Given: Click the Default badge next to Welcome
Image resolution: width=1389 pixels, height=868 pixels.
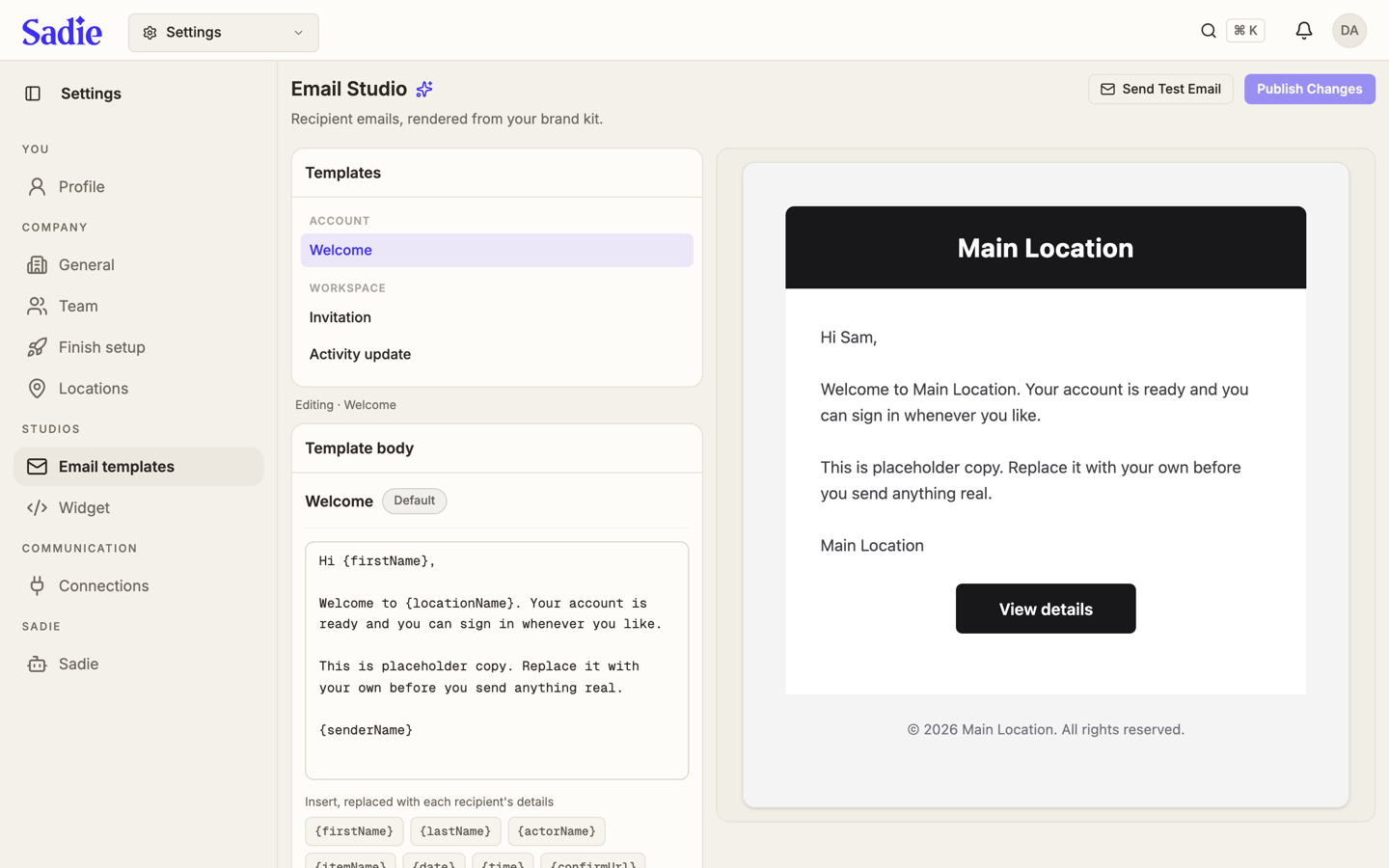Looking at the screenshot, I should coord(414,501).
